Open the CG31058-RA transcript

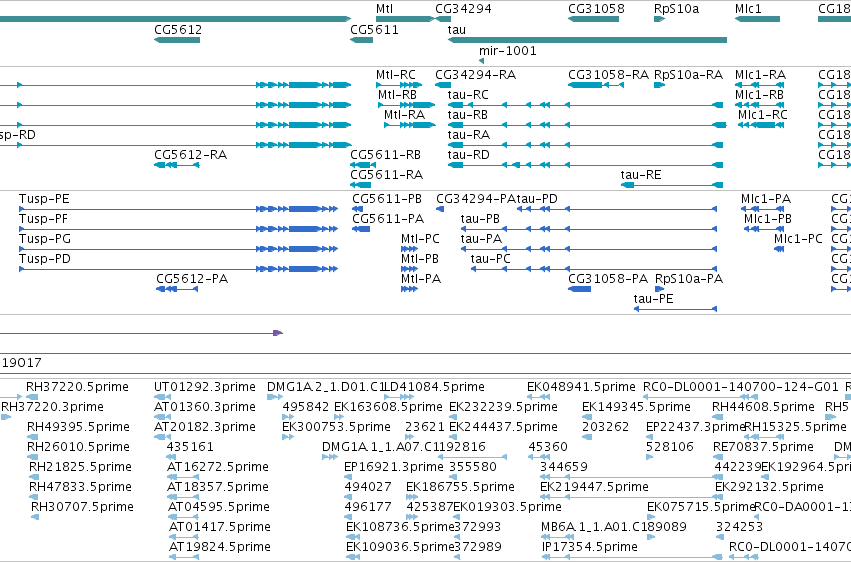(595, 85)
